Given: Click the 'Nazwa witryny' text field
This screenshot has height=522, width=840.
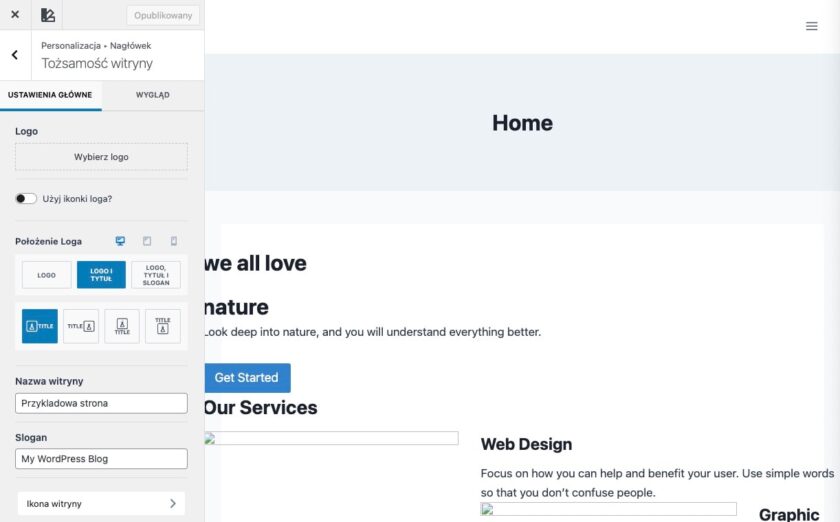Looking at the screenshot, I should [x=101, y=403].
